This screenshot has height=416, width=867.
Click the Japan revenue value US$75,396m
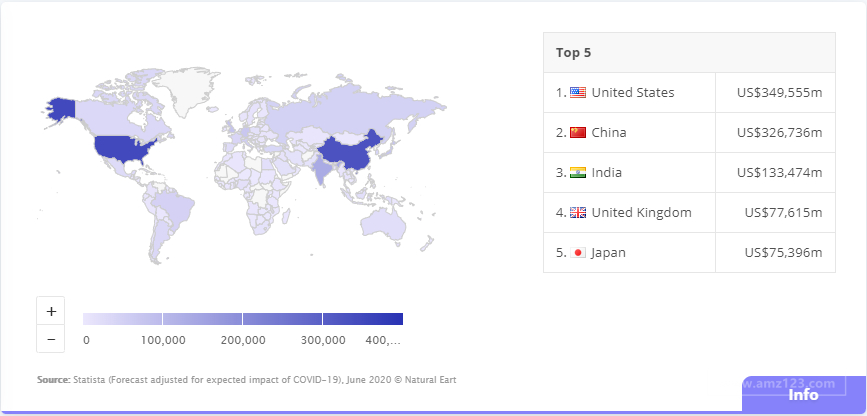783,253
